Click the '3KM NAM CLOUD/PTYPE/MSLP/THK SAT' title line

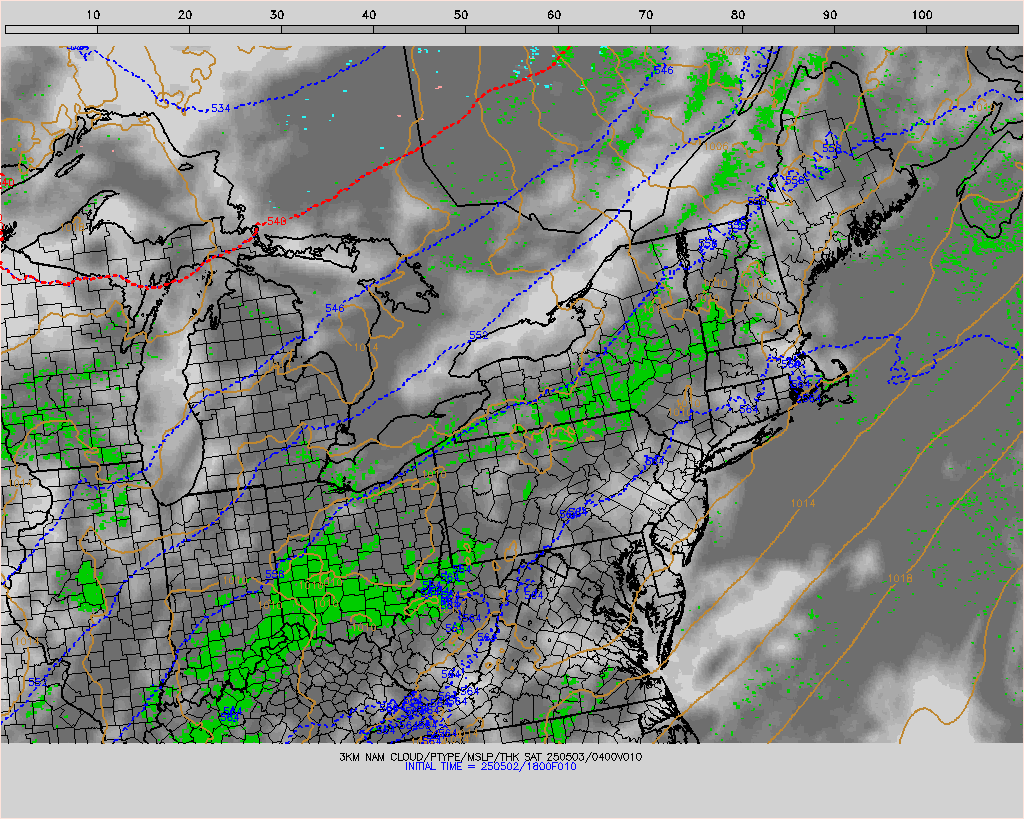click(490, 757)
